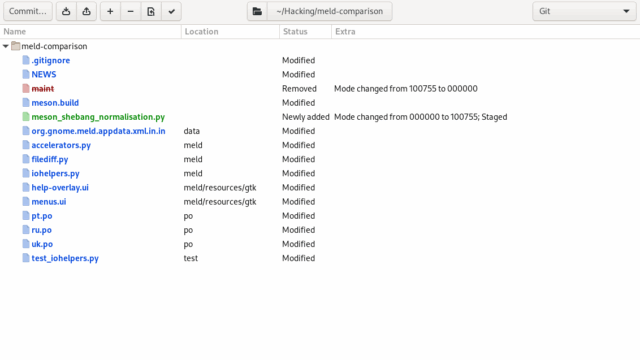
Task: Select the help-overlay.ui file
Action: 60,187
